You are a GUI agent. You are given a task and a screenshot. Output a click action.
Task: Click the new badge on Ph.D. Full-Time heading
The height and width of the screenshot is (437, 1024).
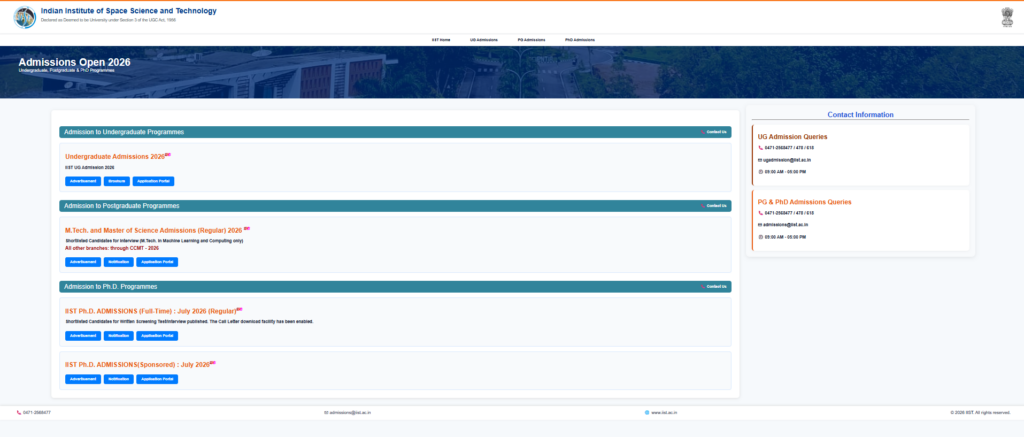239,309
